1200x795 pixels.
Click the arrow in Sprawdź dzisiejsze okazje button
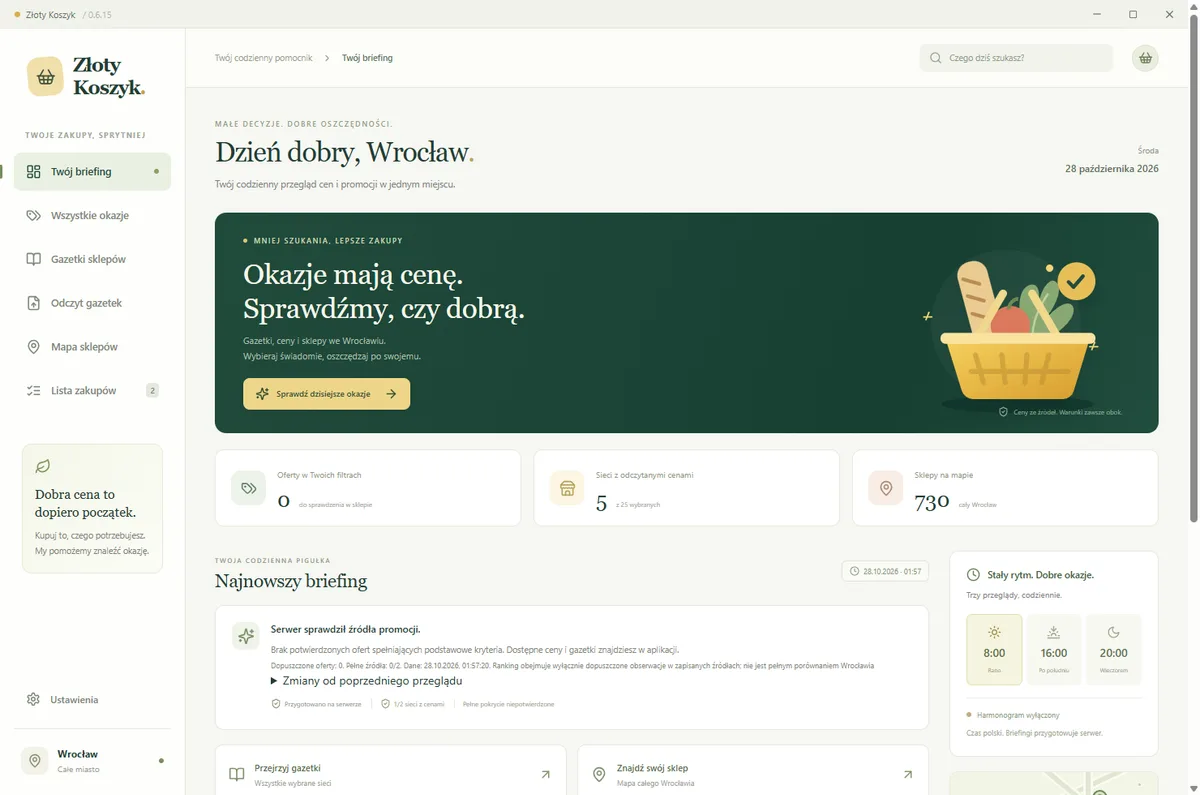[x=391, y=394]
